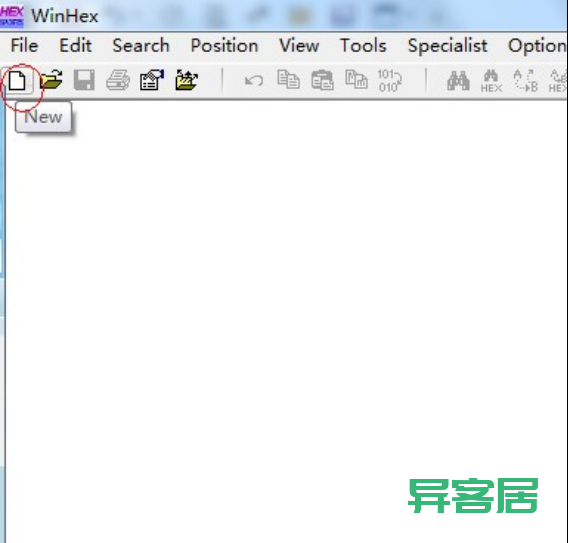Open the Search menu

click(x=141, y=46)
